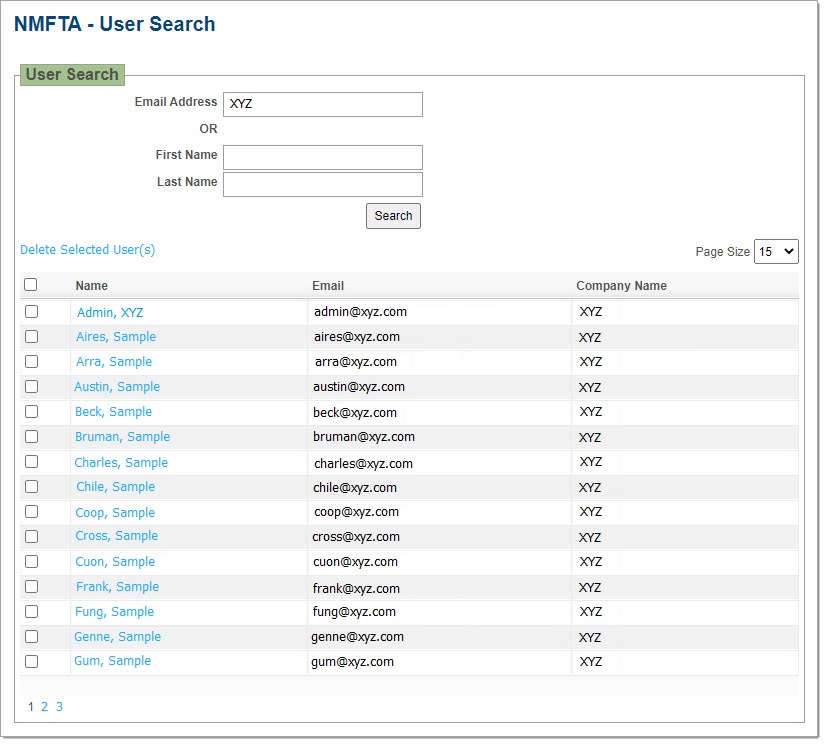This screenshot has width=827, height=746.
Task: Check the box for Charles, Sample
Action: pyautogui.click(x=32, y=462)
